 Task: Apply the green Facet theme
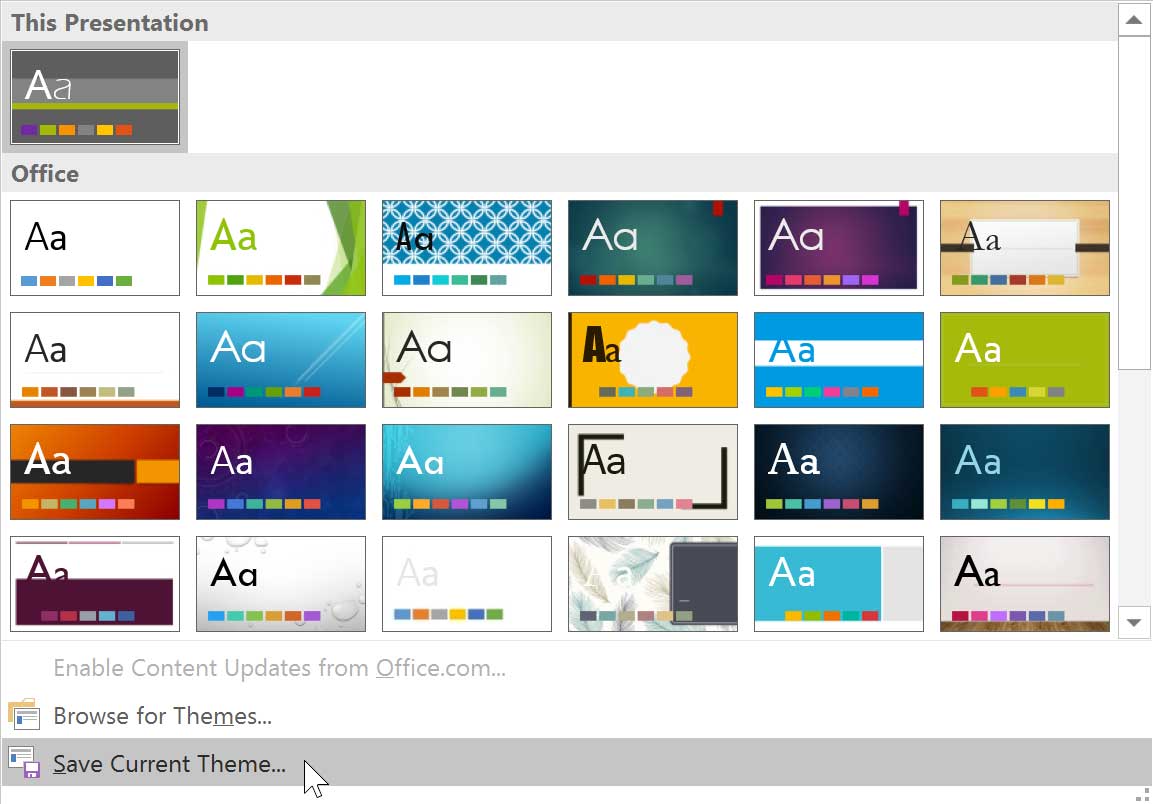281,248
